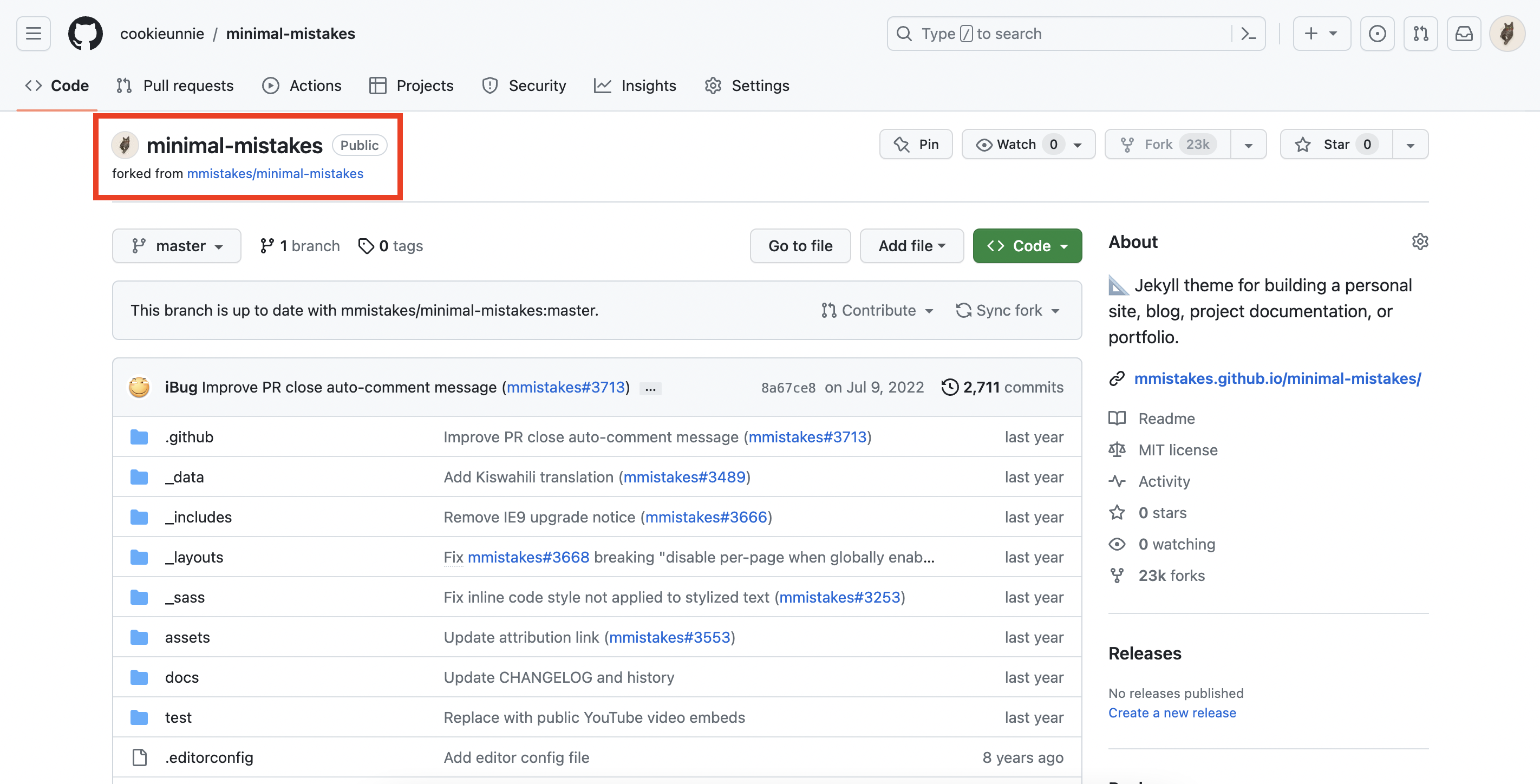View the 1 branch list

point(299,246)
